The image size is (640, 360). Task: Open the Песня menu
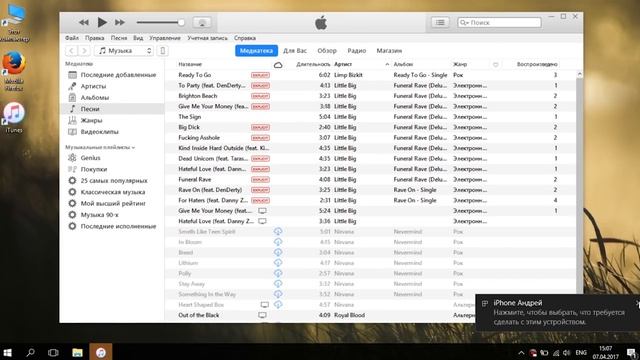coord(119,38)
